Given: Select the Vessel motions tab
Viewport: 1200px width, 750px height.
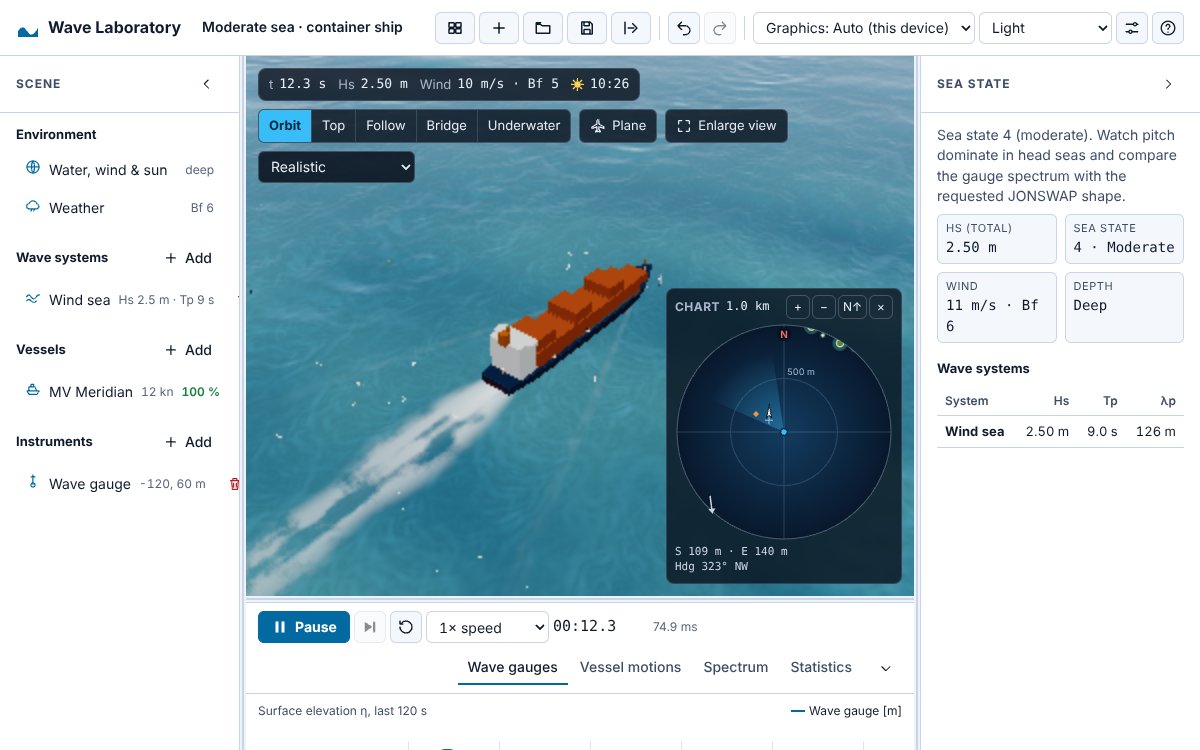Looking at the screenshot, I should pyautogui.click(x=630, y=667).
